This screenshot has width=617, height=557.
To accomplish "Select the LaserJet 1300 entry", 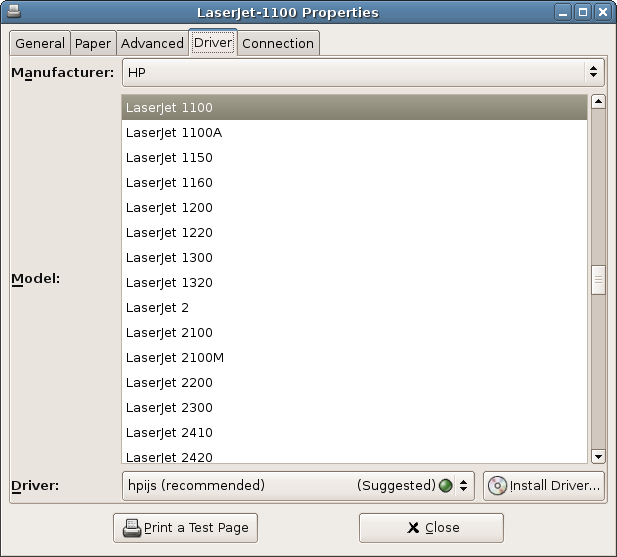I will [x=354, y=257].
